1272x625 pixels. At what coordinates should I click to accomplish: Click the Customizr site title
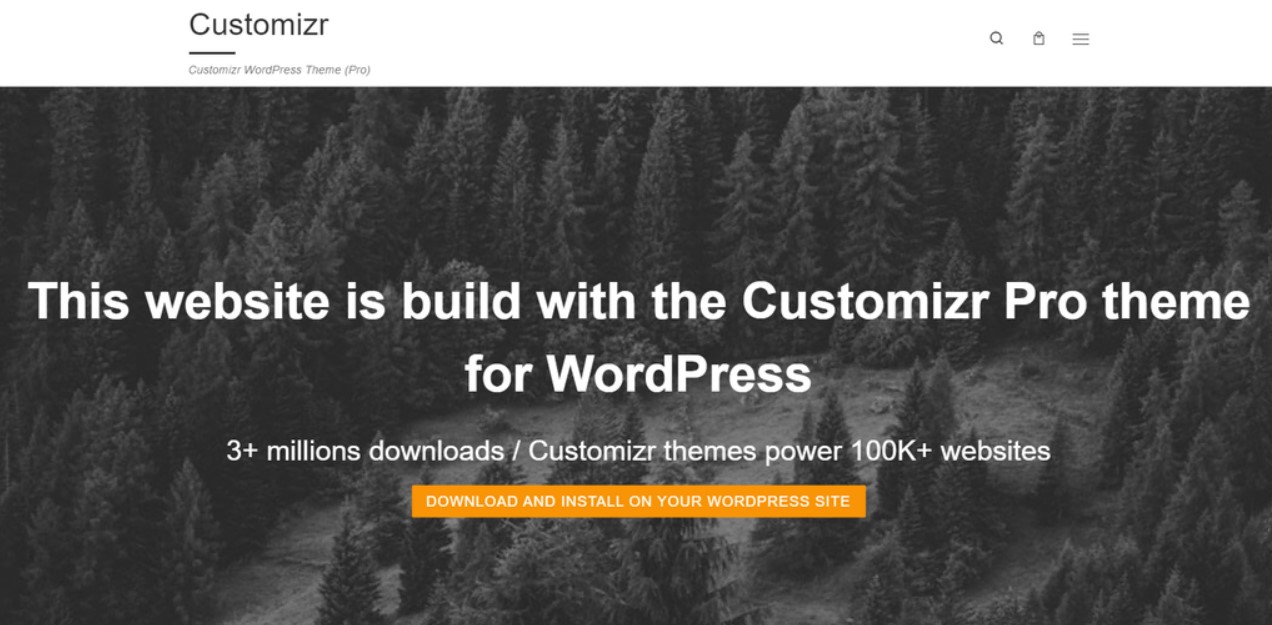(x=259, y=24)
